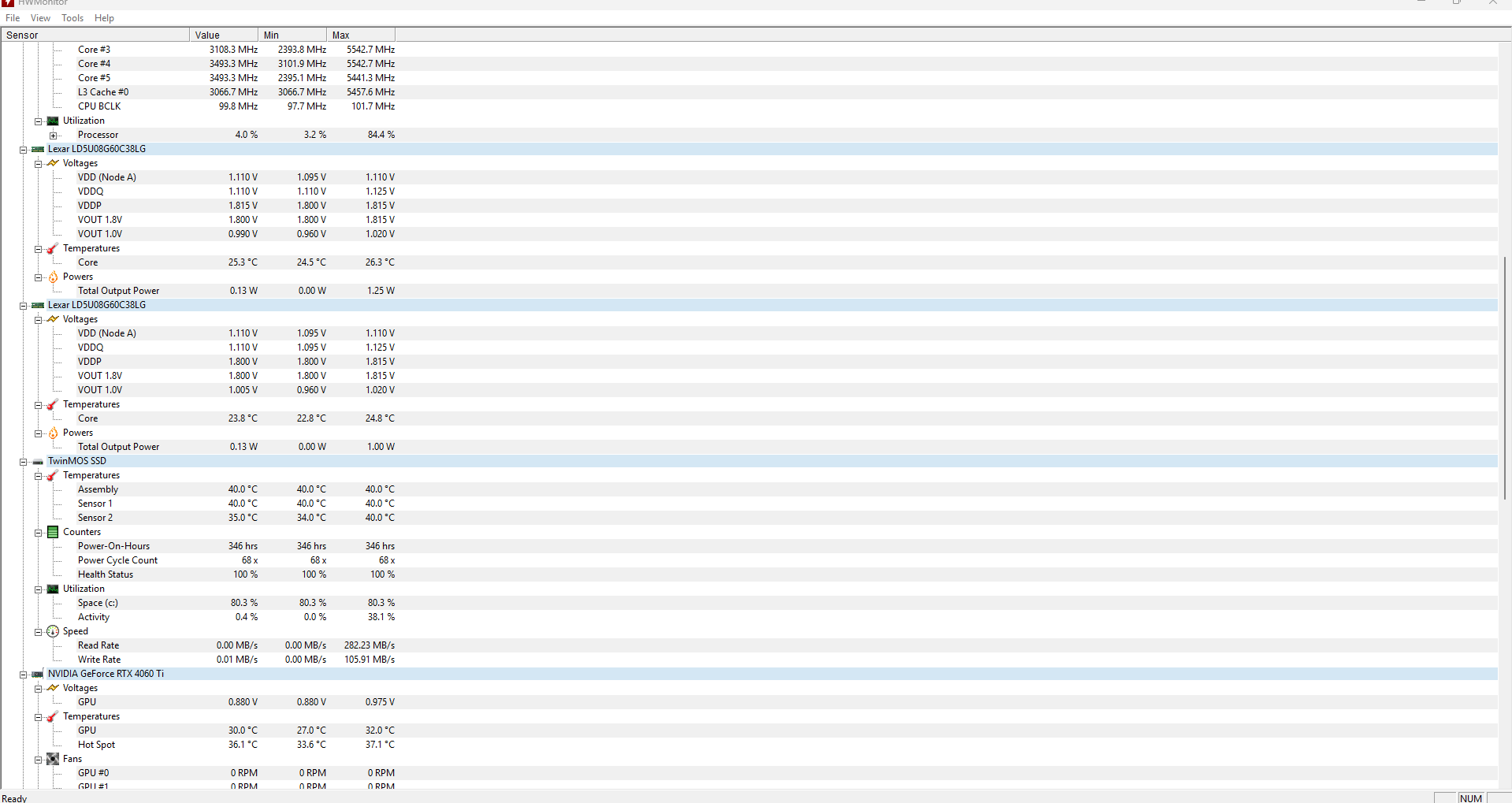
Task: Click the Voltages icon under the first Lexar module
Action: 53,163
